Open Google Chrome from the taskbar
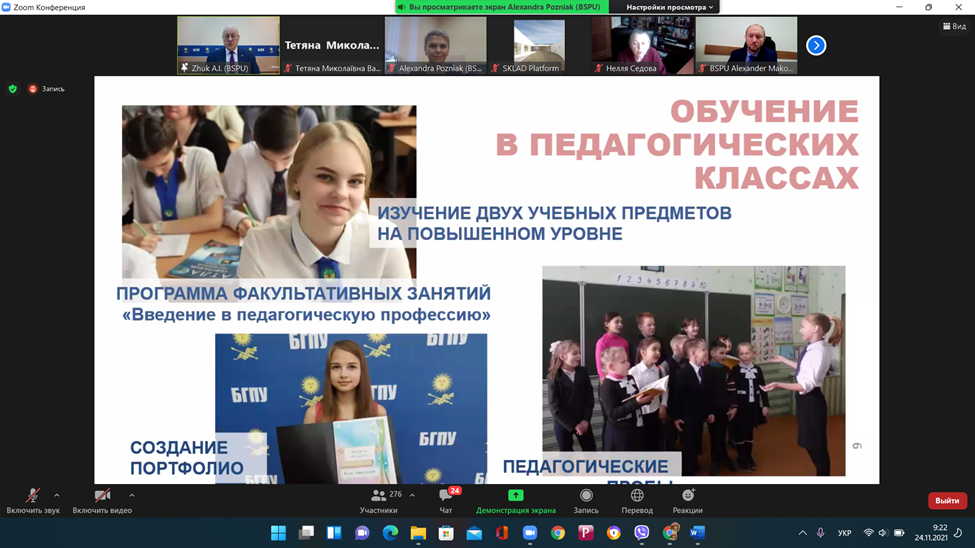975x548 pixels. (x=558, y=533)
